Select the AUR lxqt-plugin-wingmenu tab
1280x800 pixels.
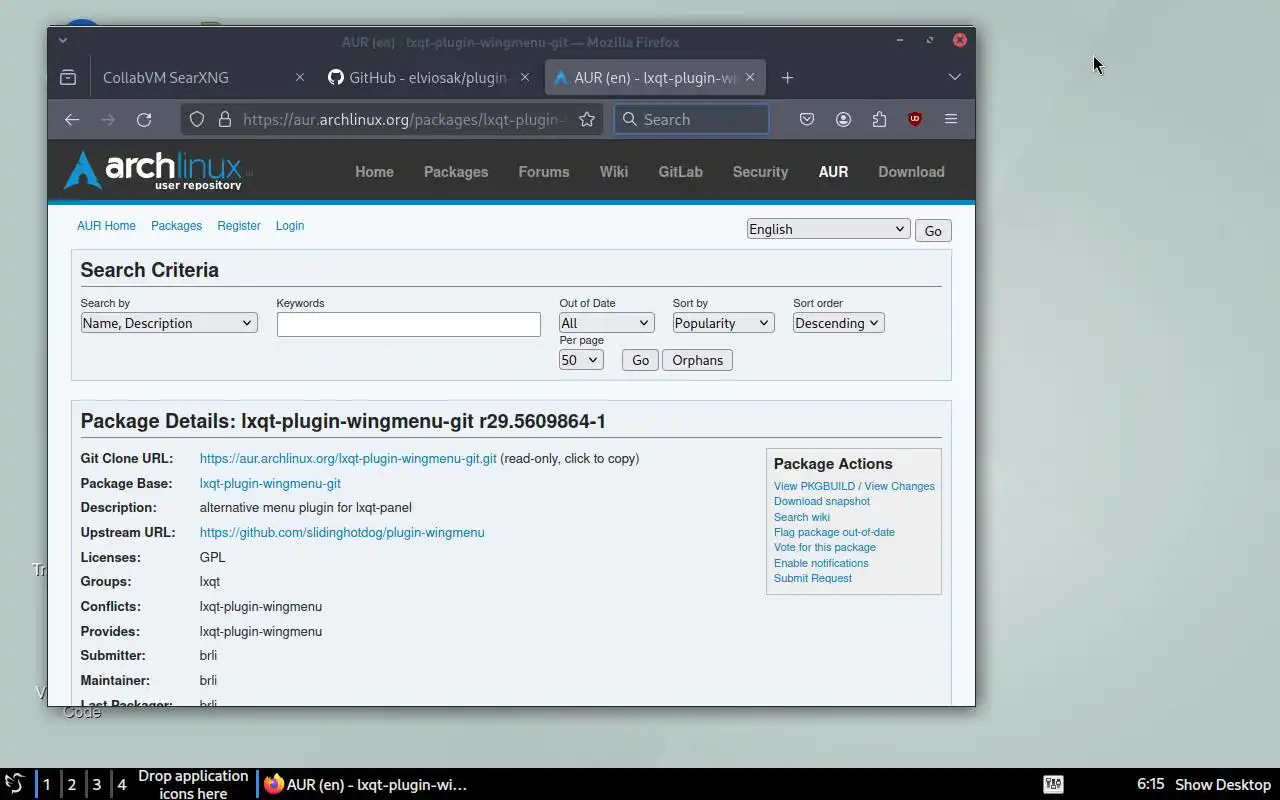click(x=655, y=77)
